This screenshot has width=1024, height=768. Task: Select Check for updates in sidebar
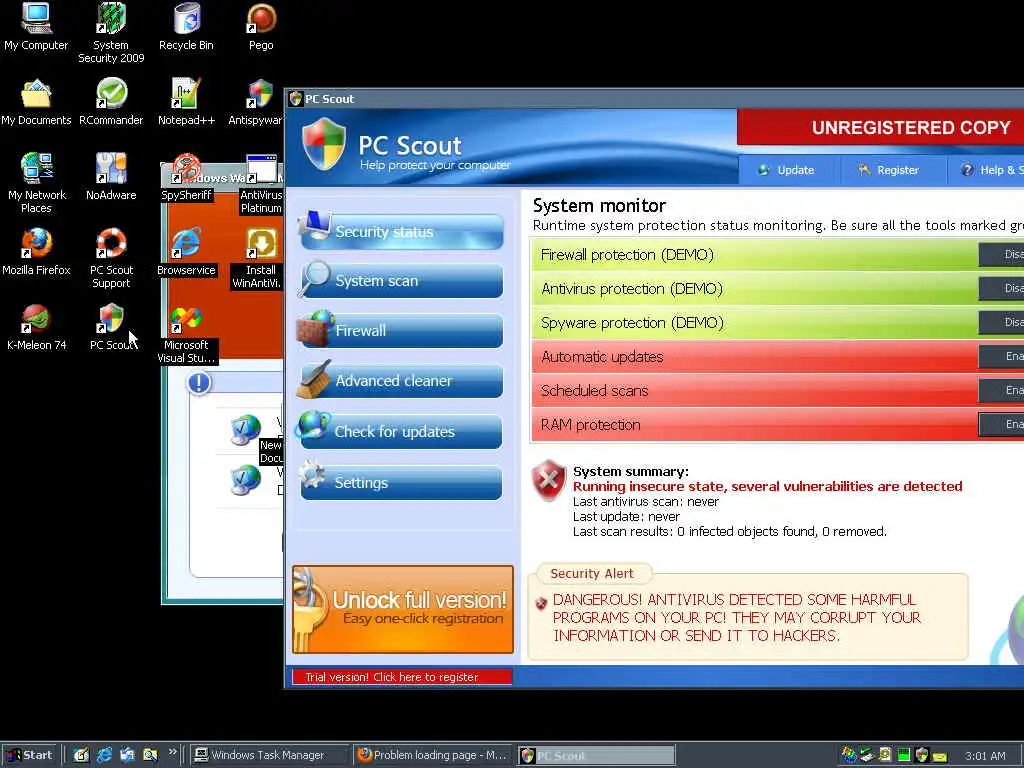(401, 431)
